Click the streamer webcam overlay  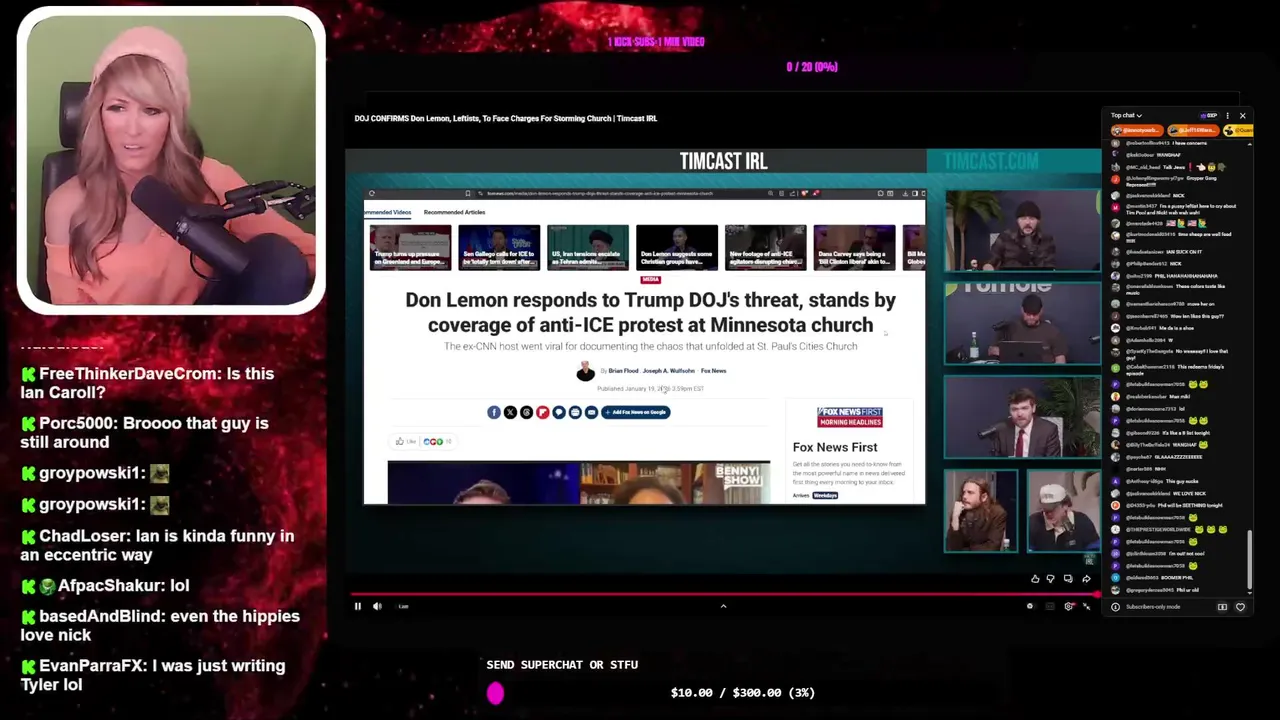pos(171,160)
